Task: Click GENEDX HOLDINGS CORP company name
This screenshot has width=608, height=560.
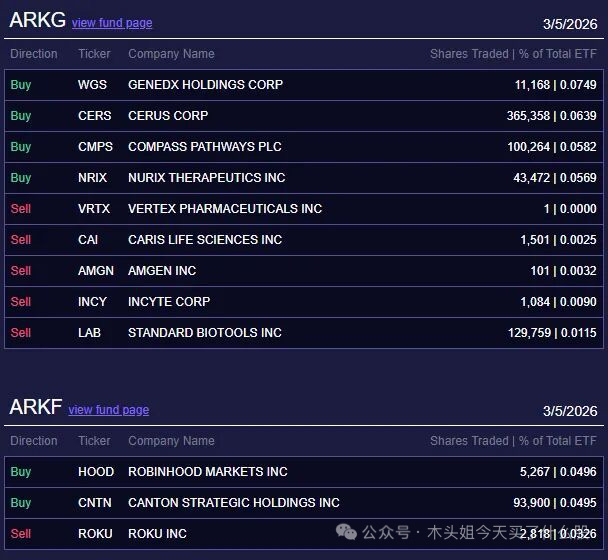Action: (206, 85)
